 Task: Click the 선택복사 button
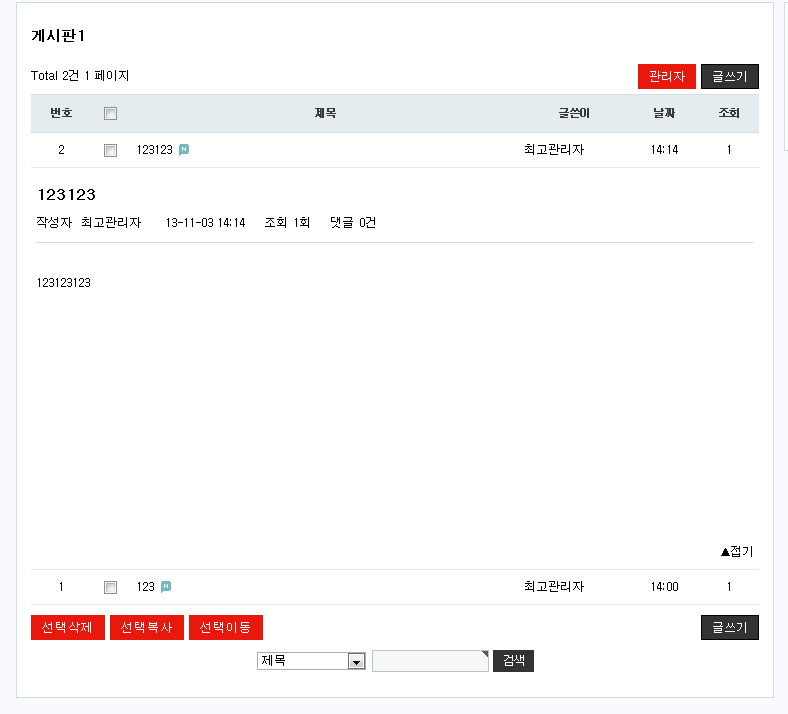point(146,627)
